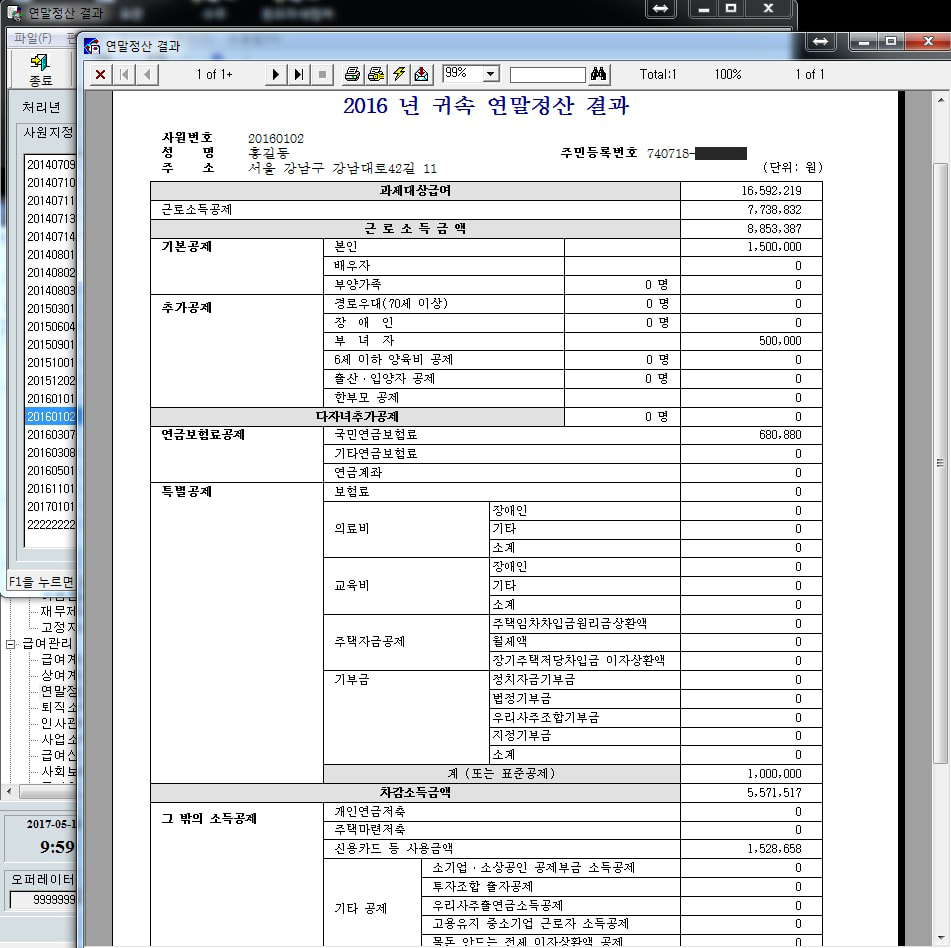Image resolution: width=951 pixels, height=948 pixels.
Task: Click the Export report icon
Action: [x=421, y=74]
